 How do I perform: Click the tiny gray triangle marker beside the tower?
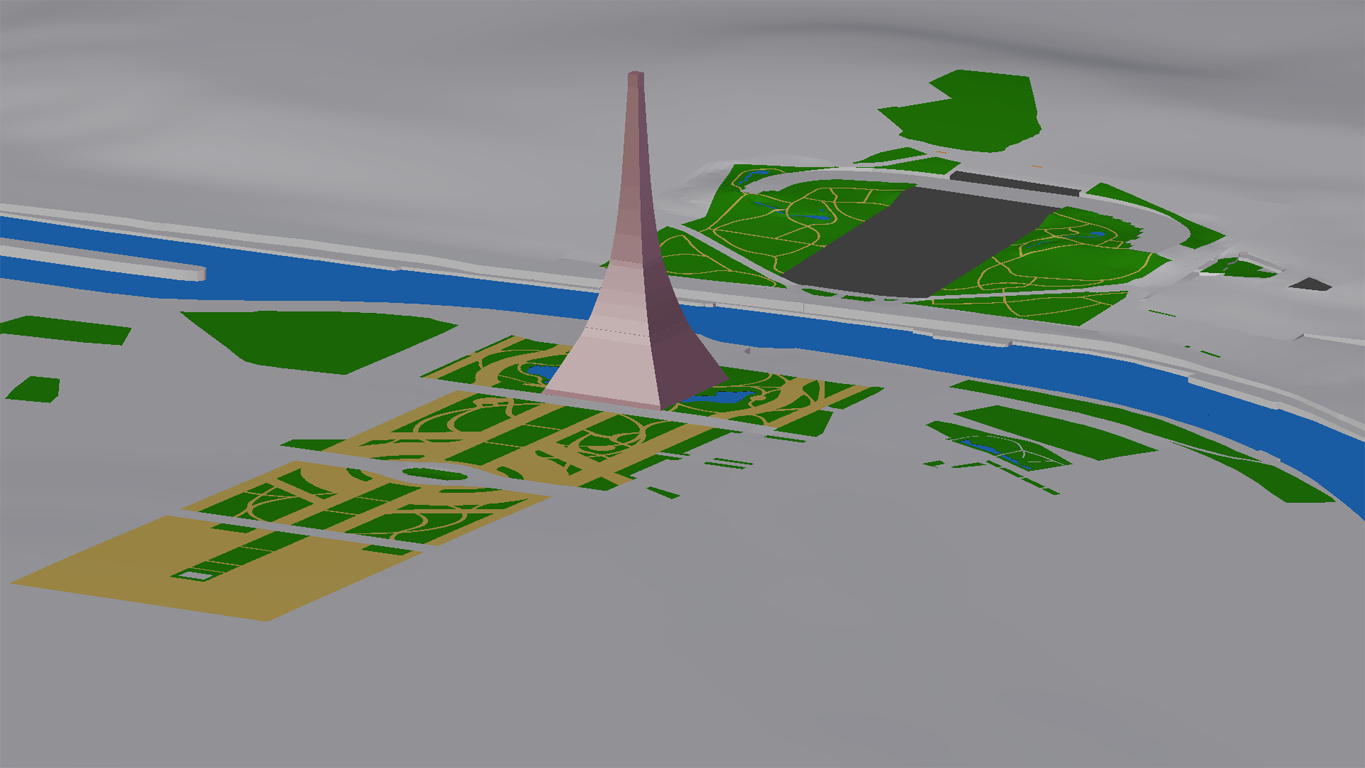(747, 351)
